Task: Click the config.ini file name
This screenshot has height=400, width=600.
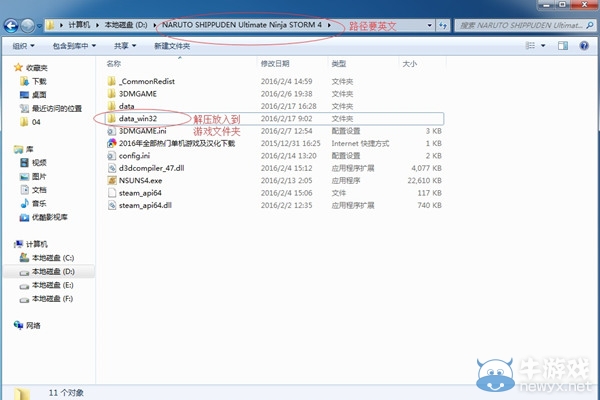Action: [x=134, y=156]
